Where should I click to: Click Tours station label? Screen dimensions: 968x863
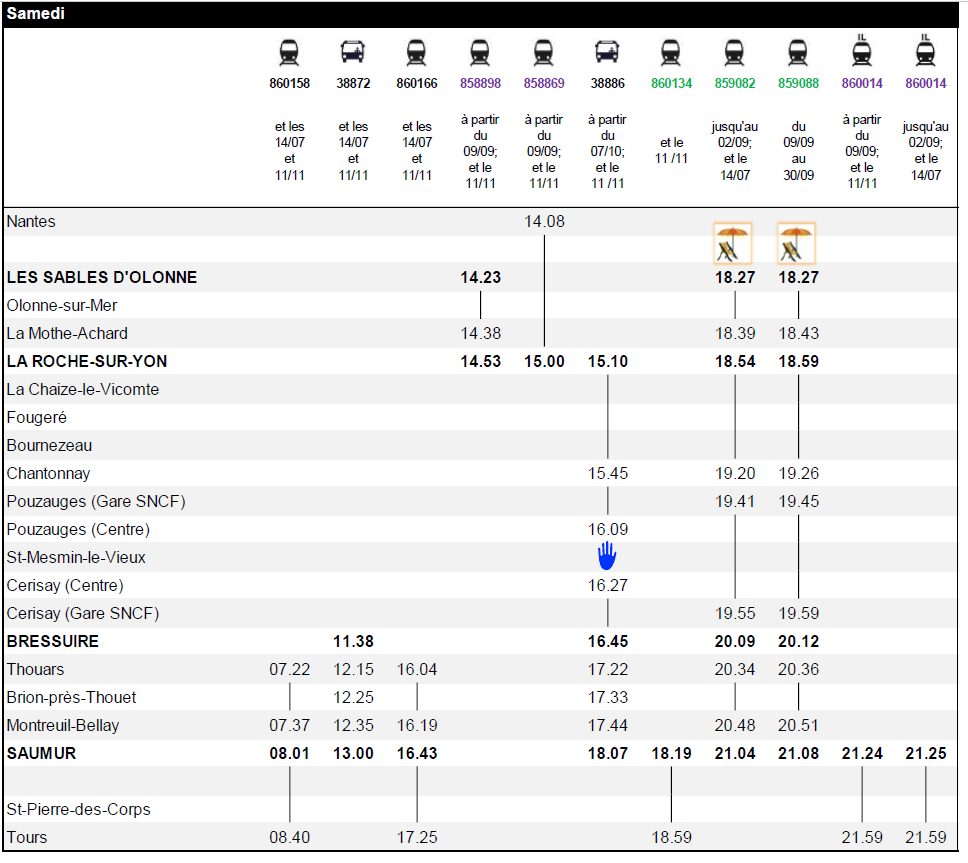pos(27,838)
